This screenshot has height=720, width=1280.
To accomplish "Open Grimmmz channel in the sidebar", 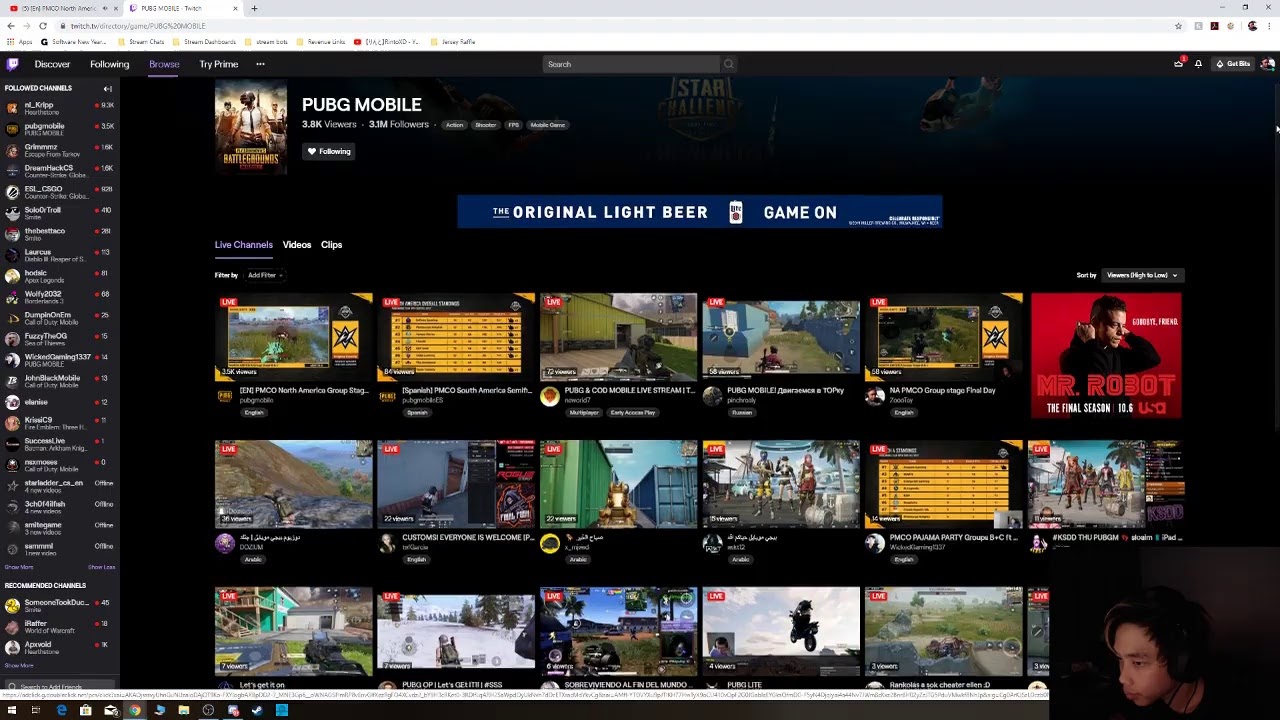I will [x=58, y=150].
